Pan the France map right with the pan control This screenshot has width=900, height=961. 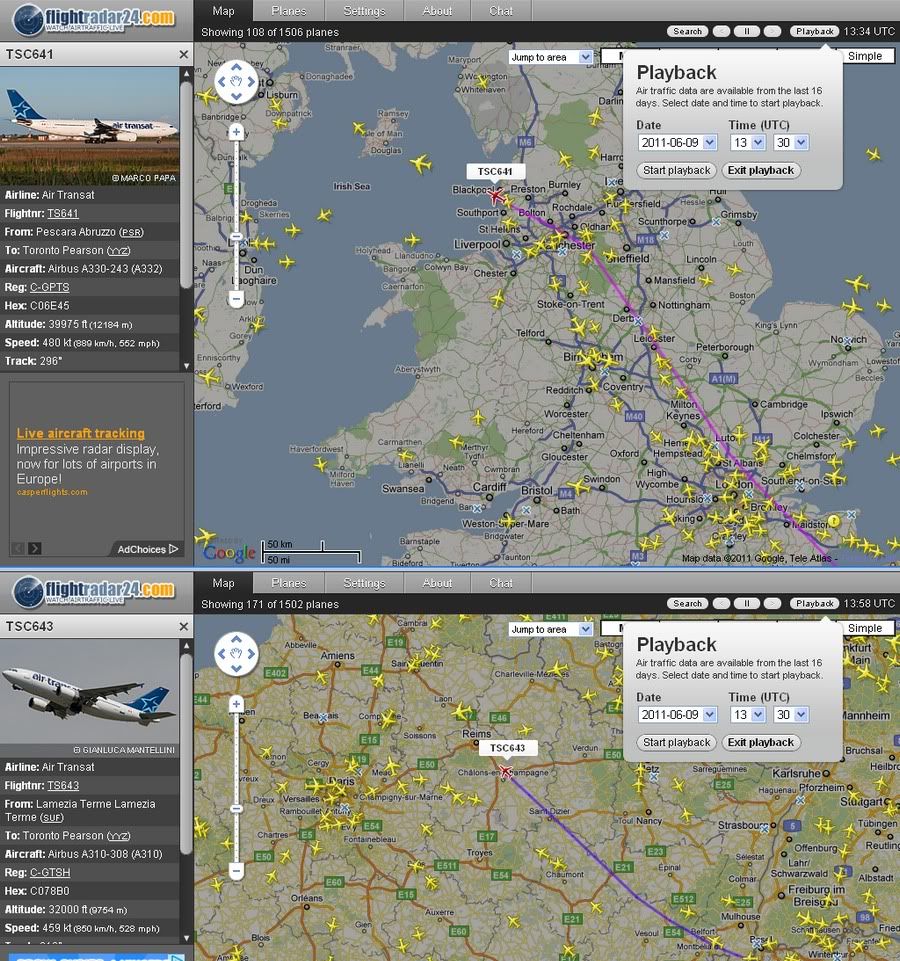click(250, 654)
